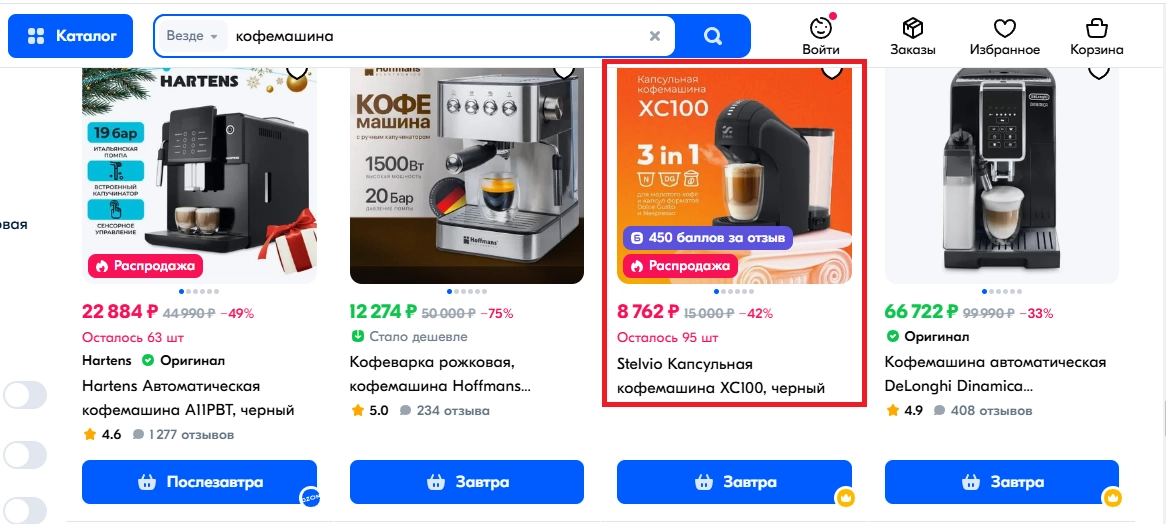Expand the Везде search scope dropdown
The height and width of the screenshot is (524, 1166).
tap(193, 36)
